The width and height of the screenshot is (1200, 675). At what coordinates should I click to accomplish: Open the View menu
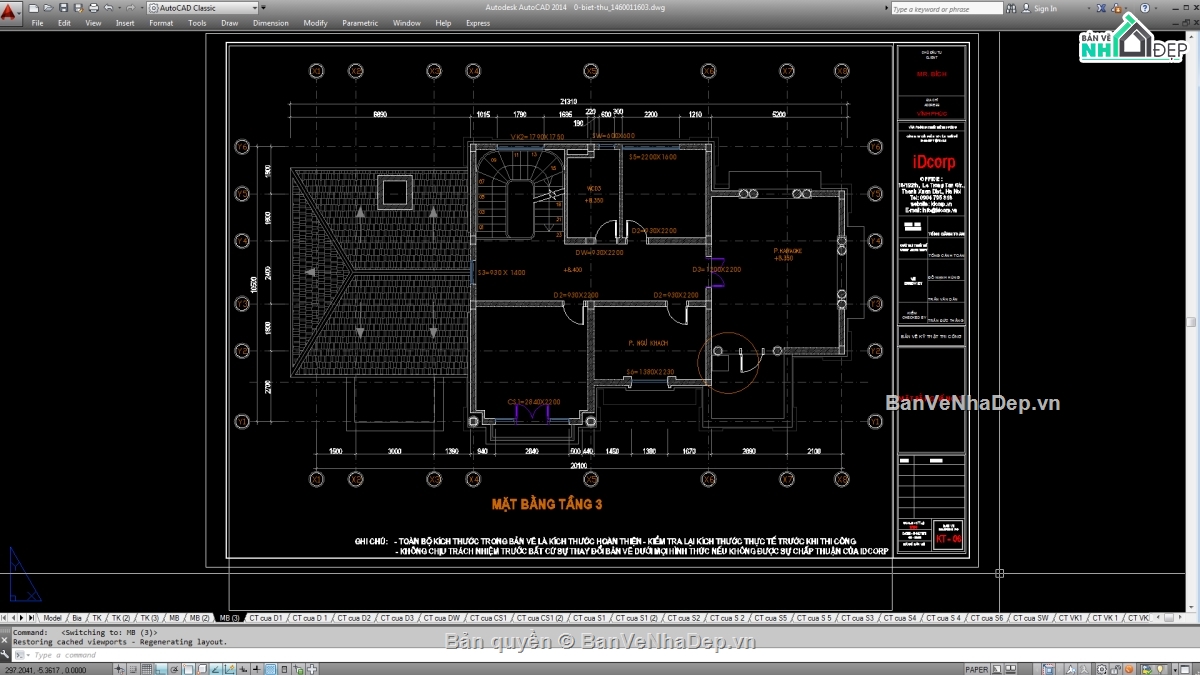[x=93, y=23]
